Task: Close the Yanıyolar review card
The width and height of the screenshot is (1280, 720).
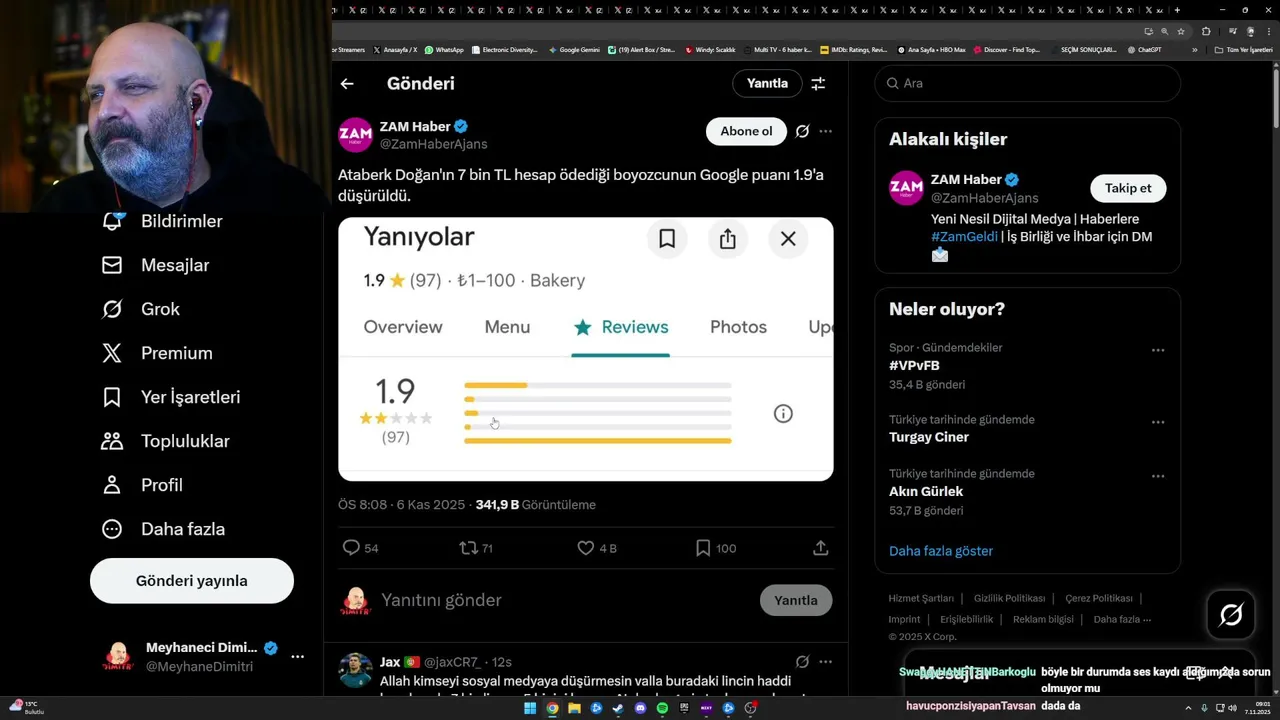Action: 788,238
